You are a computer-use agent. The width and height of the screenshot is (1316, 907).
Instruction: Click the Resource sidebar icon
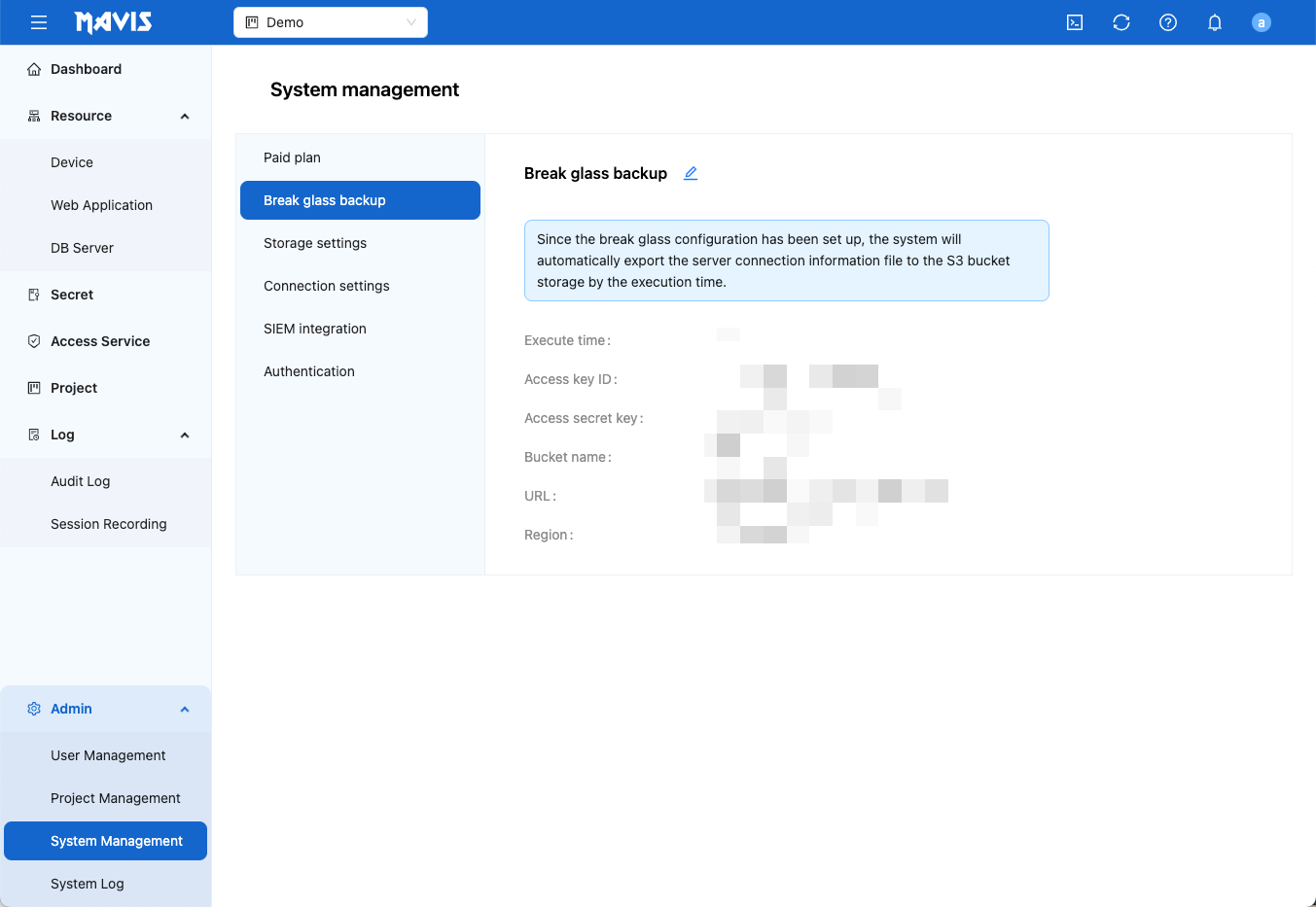point(34,116)
